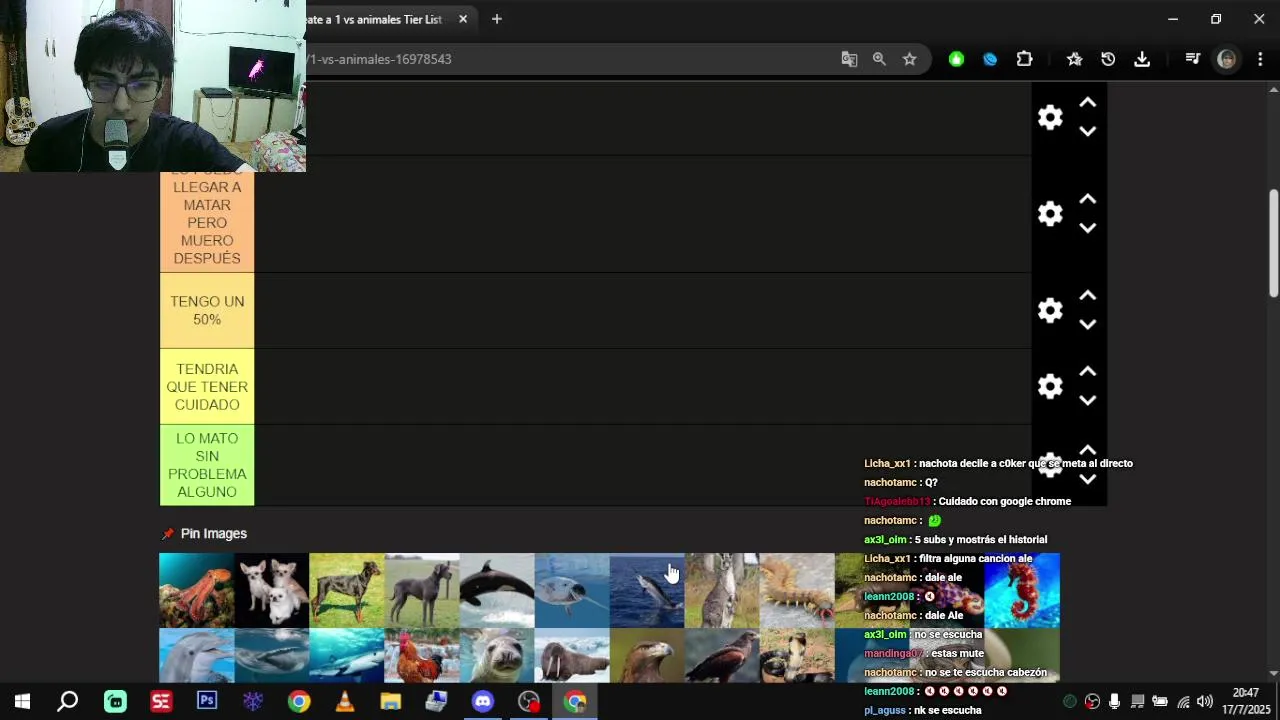Move 'TENDRIA QUE TENER CUIDADO' tier down
This screenshot has height=720, width=1280.
coord(1088,400)
